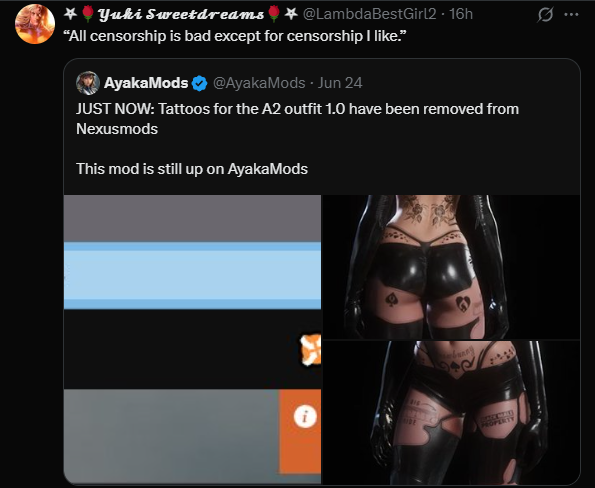
Task: Click 'This mod is still up' text line
Action: coord(192,169)
